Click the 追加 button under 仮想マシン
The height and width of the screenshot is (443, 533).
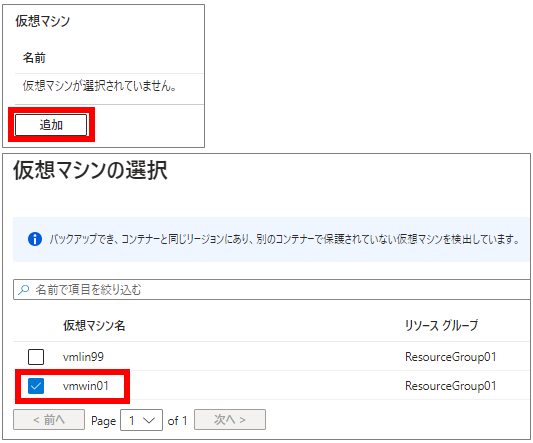(51, 125)
